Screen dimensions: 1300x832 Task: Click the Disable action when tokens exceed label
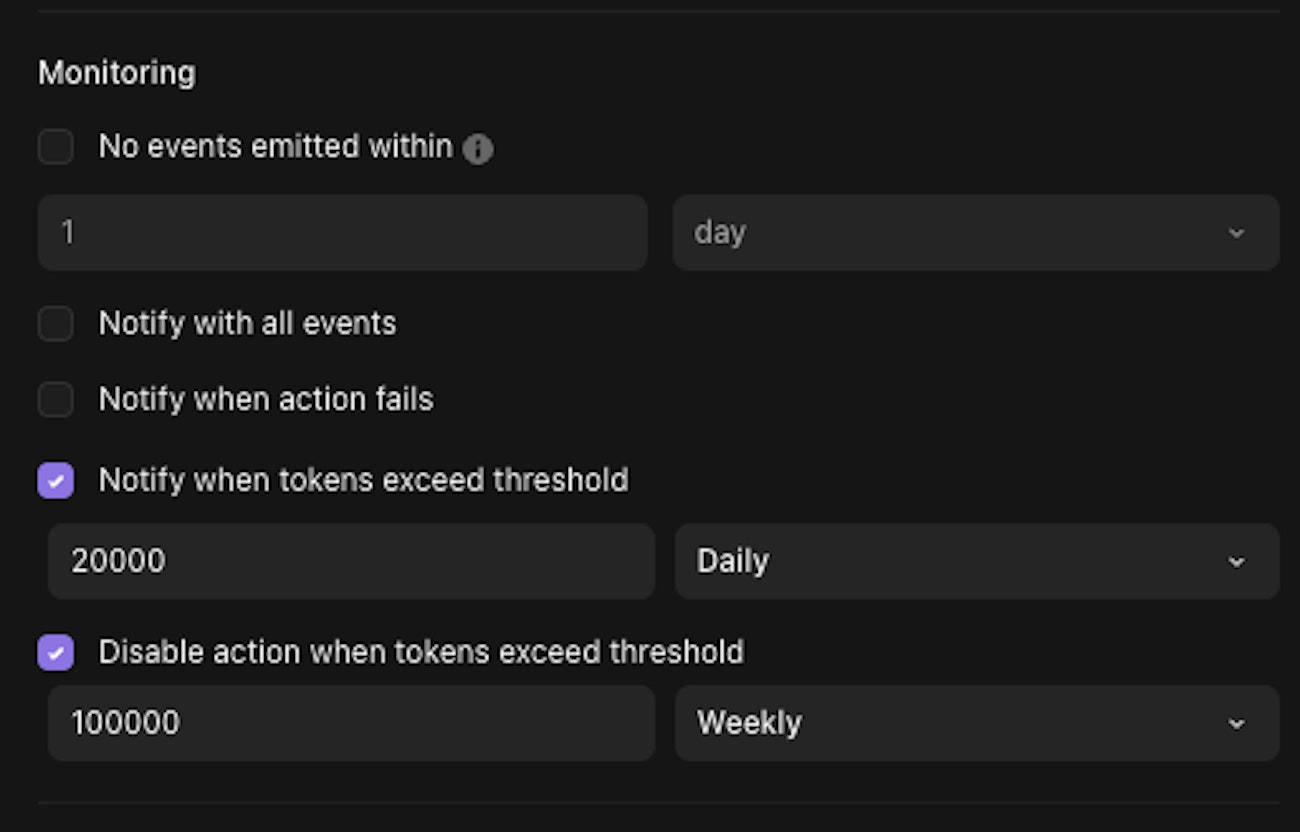[x=421, y=653]
